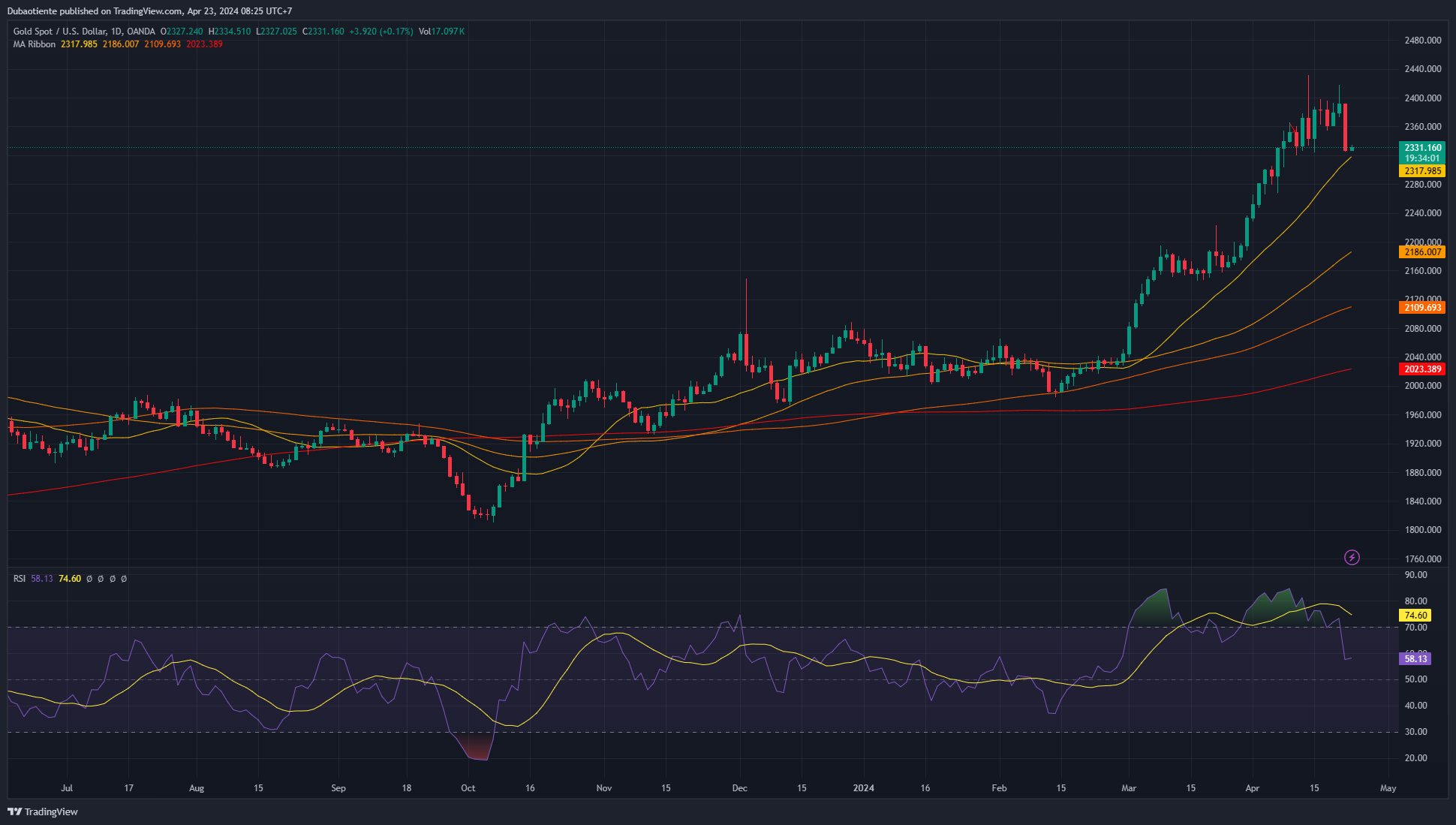Click red MA value 2023.389 in legend

pyautogui.click(x=204, y=44)
